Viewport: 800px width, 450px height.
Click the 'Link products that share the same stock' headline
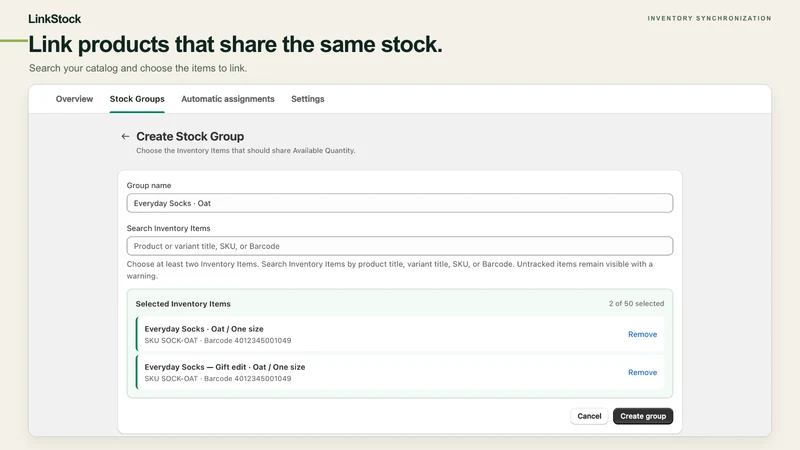235,44
